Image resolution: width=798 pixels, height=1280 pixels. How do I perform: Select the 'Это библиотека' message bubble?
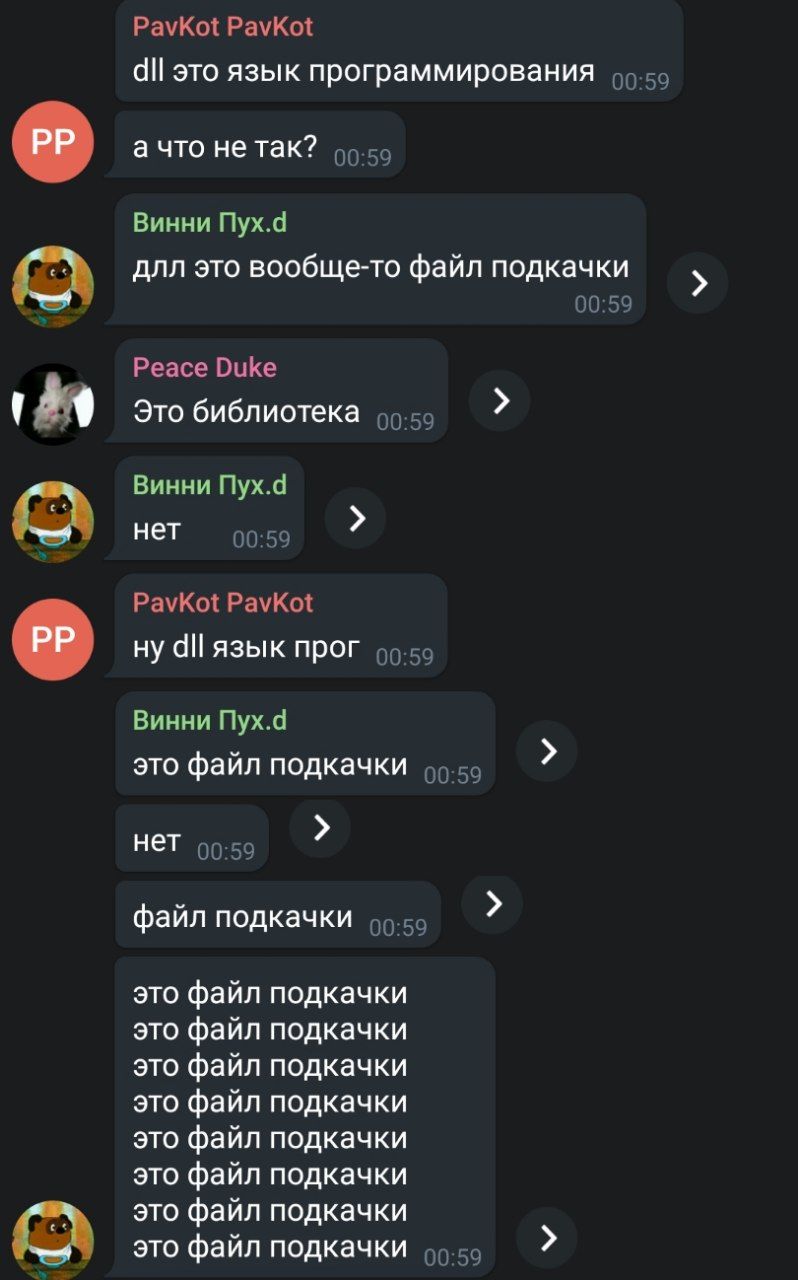(x=281, y=390)
